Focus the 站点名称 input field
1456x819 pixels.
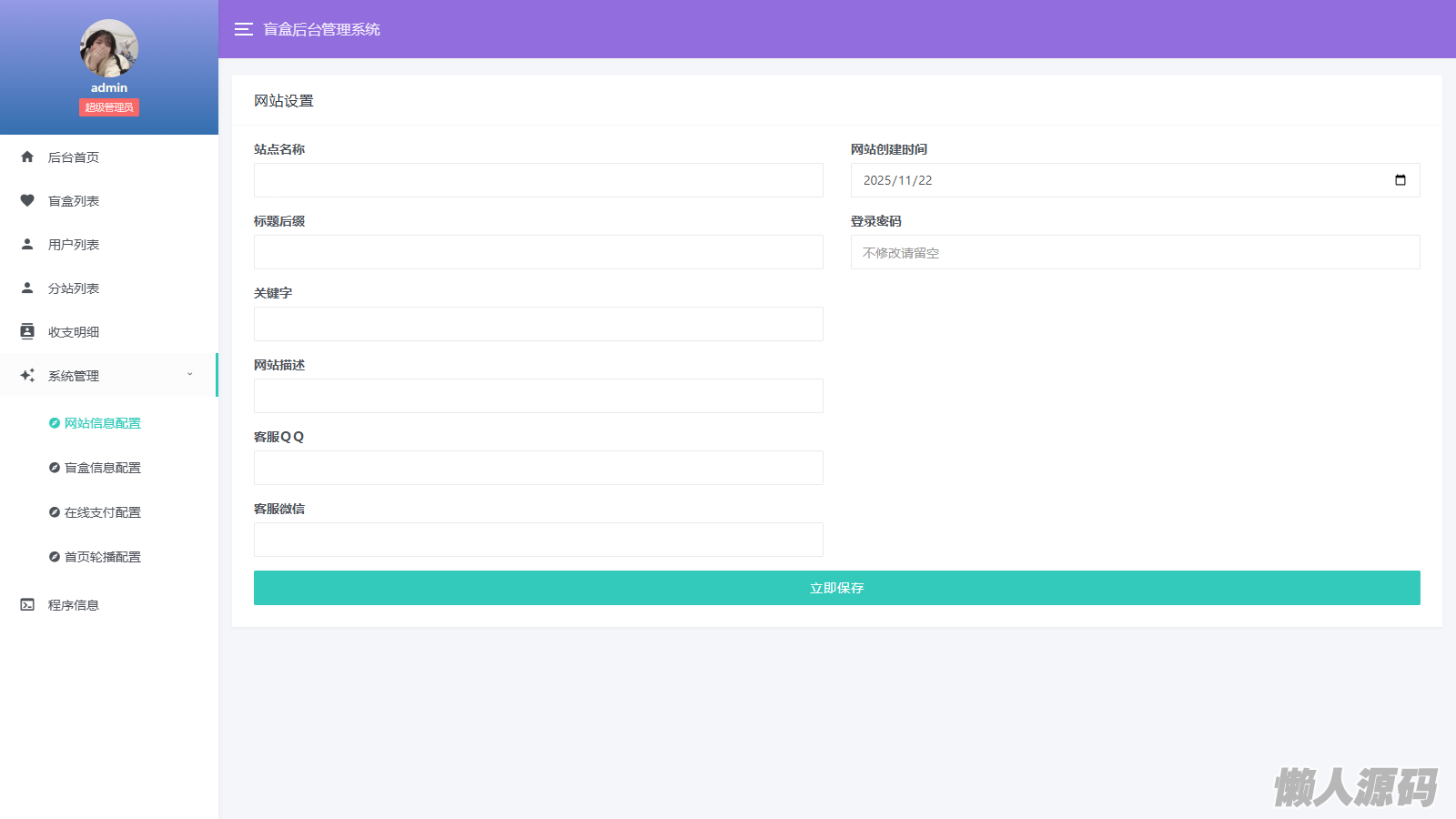pos(539,180)
